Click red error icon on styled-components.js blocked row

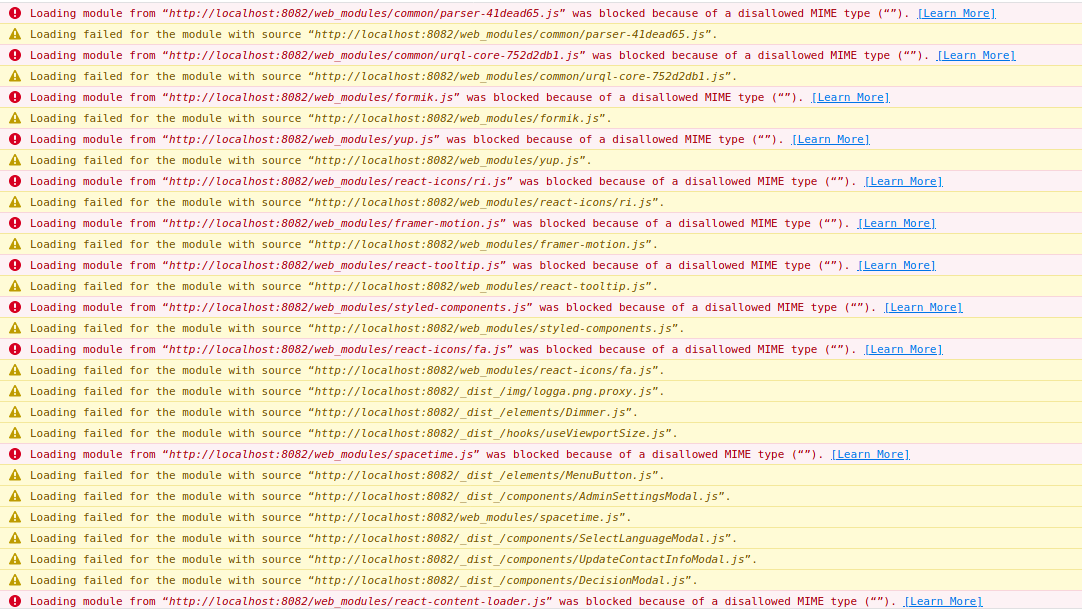(15, 308)
